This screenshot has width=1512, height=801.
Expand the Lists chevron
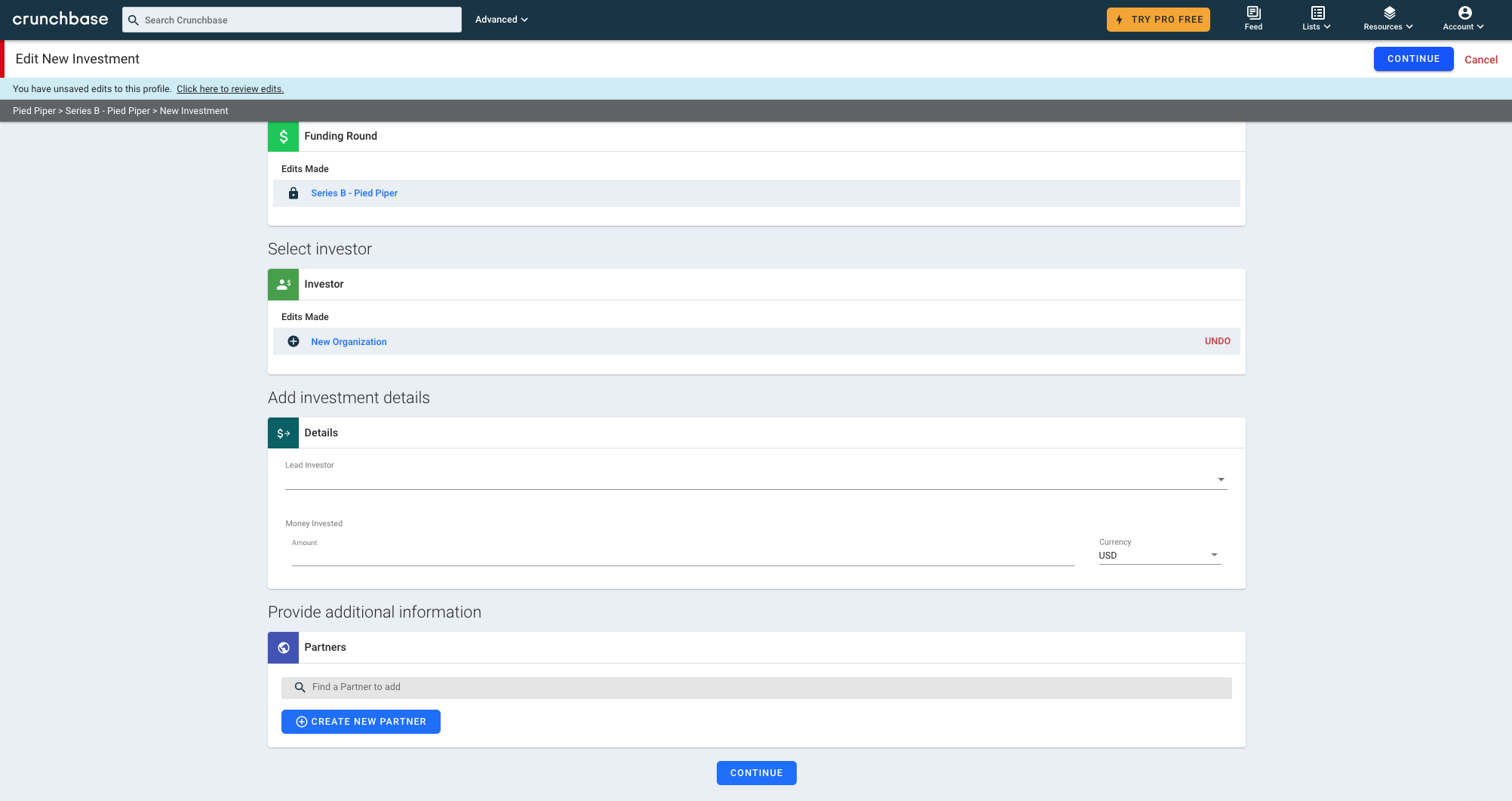[1327, 27]
